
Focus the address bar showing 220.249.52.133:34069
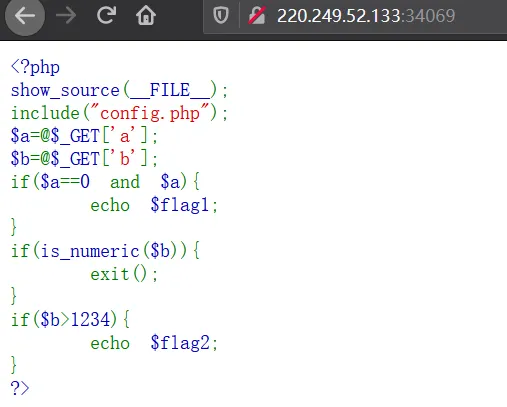[x=366, y=16]
